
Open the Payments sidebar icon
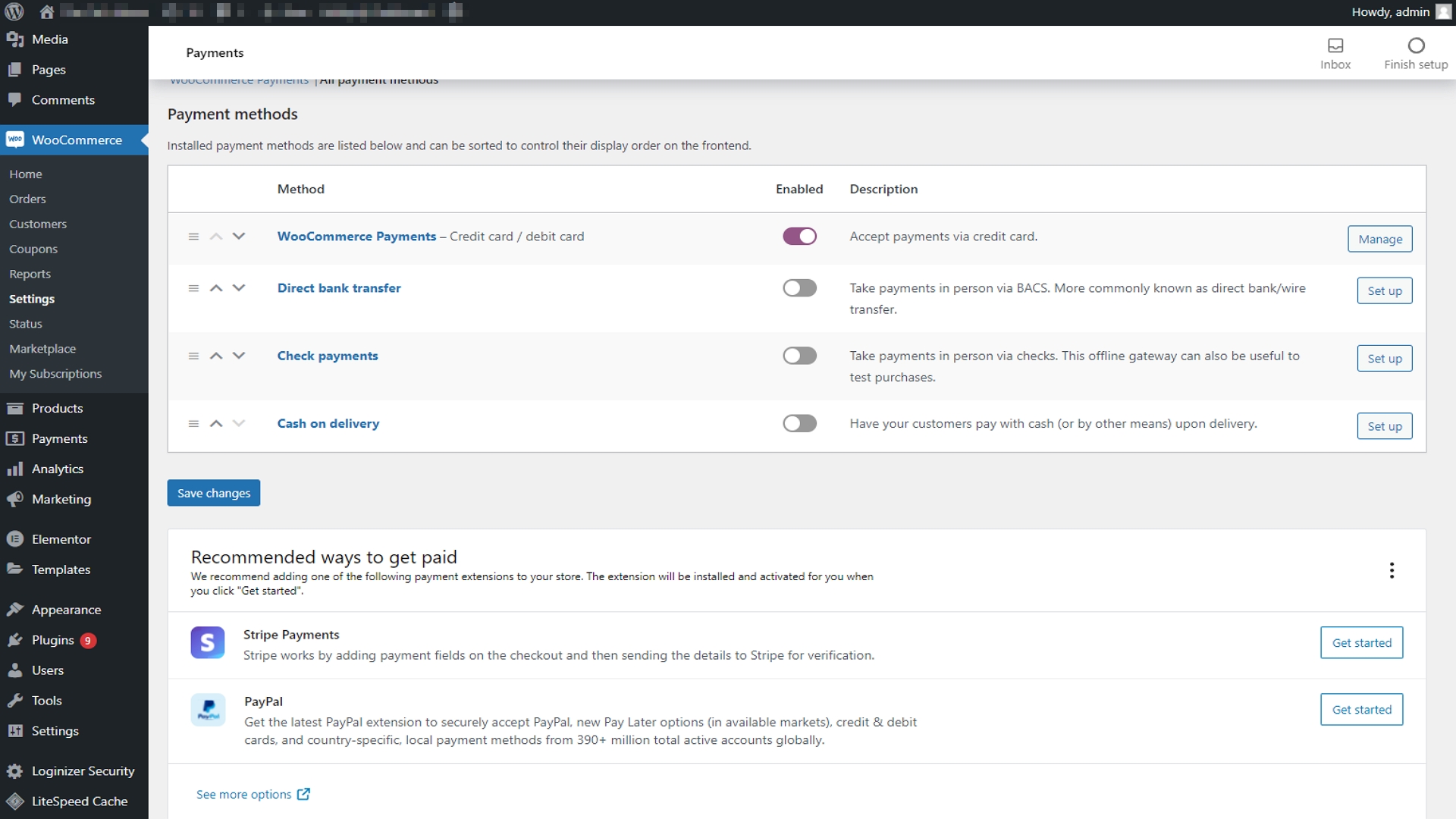tap(16, 438)
